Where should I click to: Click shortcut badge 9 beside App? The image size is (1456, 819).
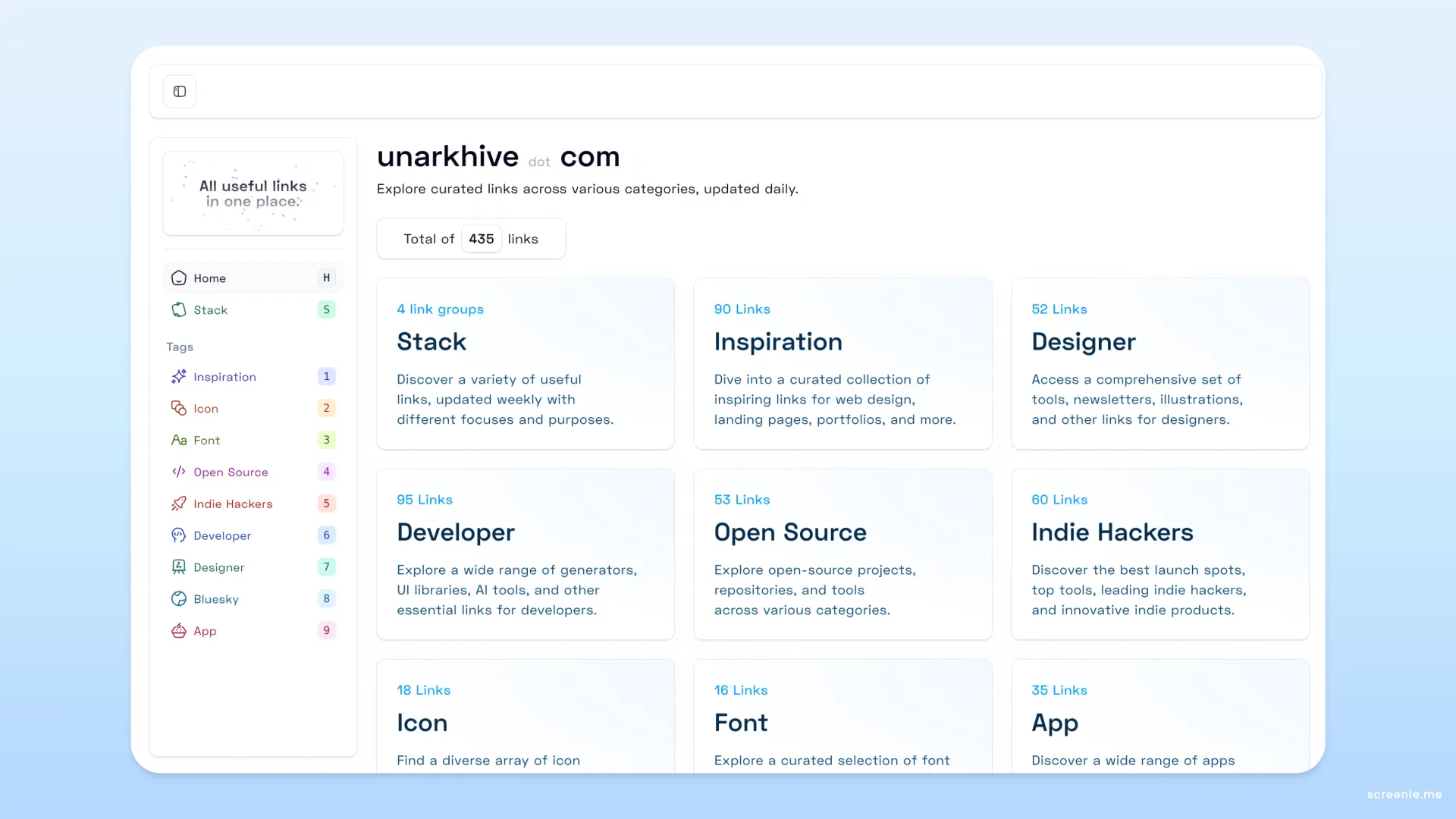tap(327, 631)
